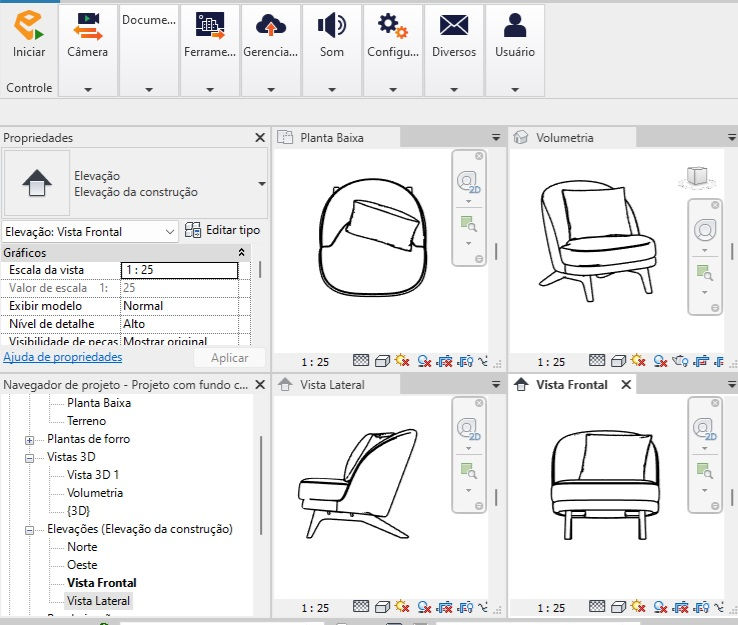Toggle shadows in Volumetria view
This screenshot has width=738, height=625.
click(660, 361)
